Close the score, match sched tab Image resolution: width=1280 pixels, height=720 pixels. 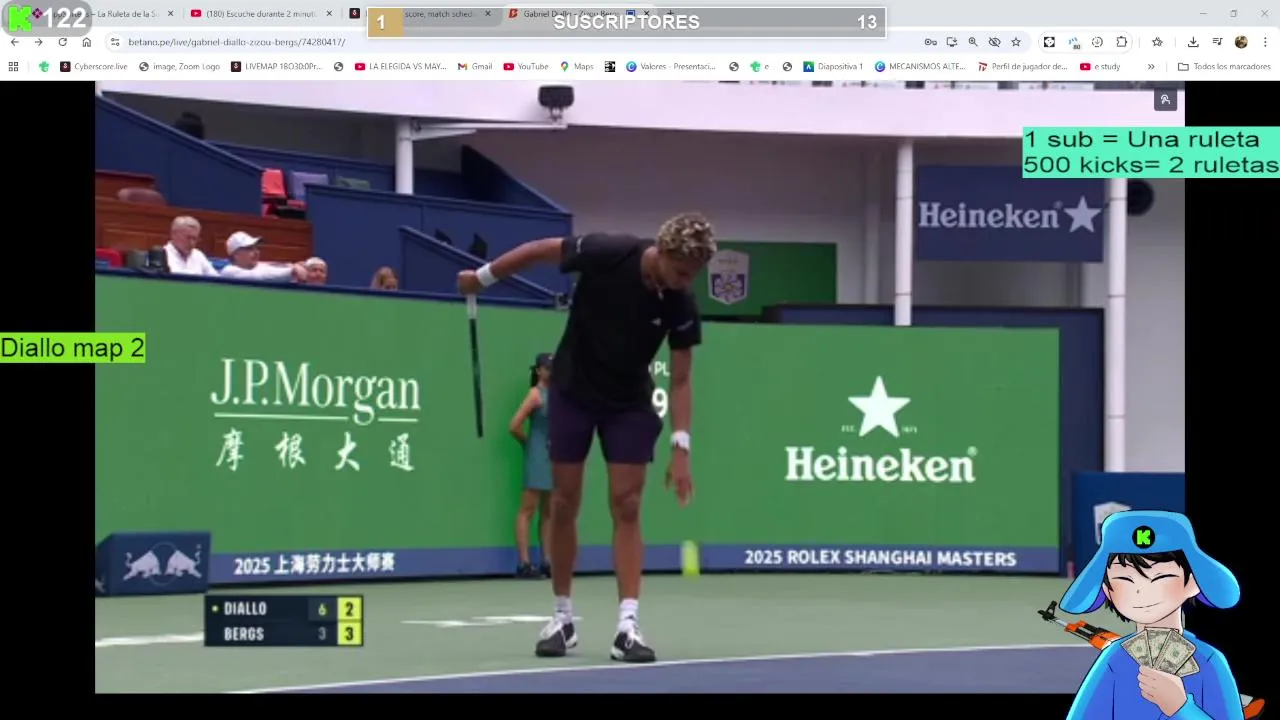click(488, 14)
